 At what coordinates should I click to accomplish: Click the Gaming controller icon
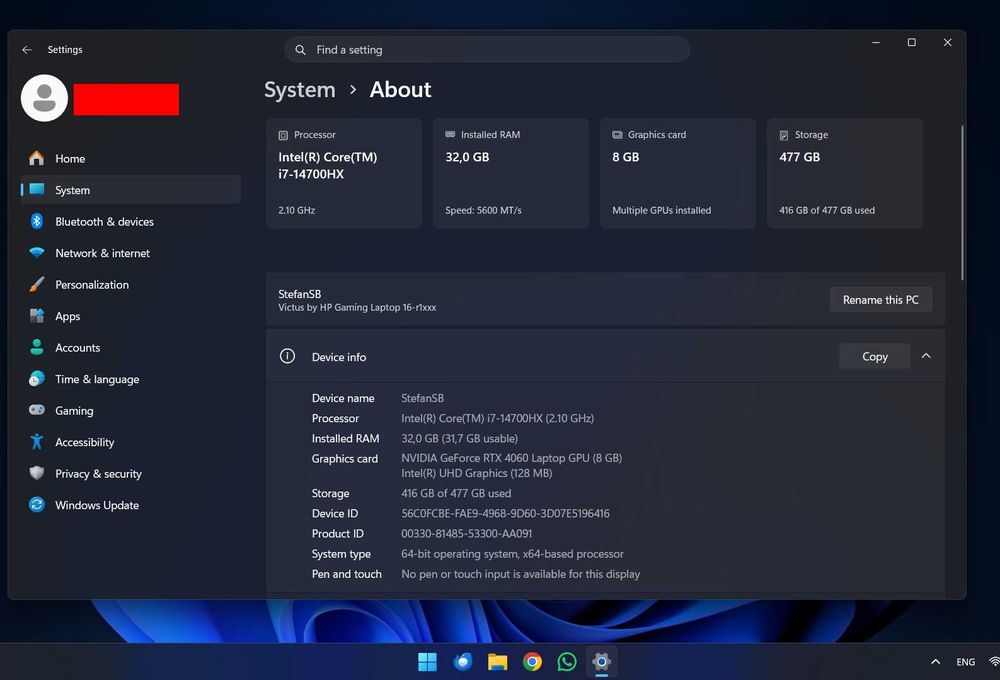point(37,410)
